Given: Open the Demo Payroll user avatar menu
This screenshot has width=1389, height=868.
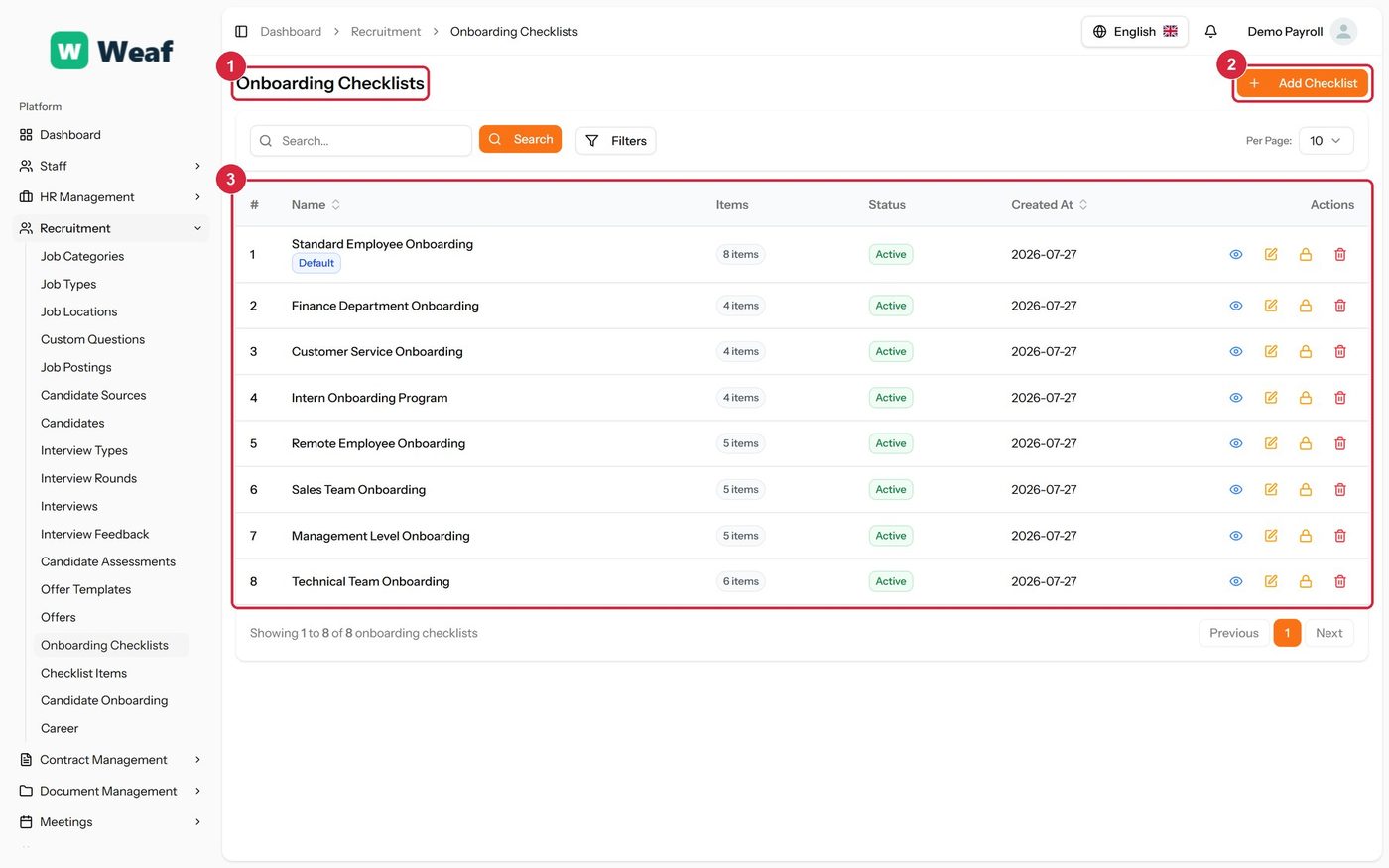Looking at the screenshot, I should pos(1343,32).
